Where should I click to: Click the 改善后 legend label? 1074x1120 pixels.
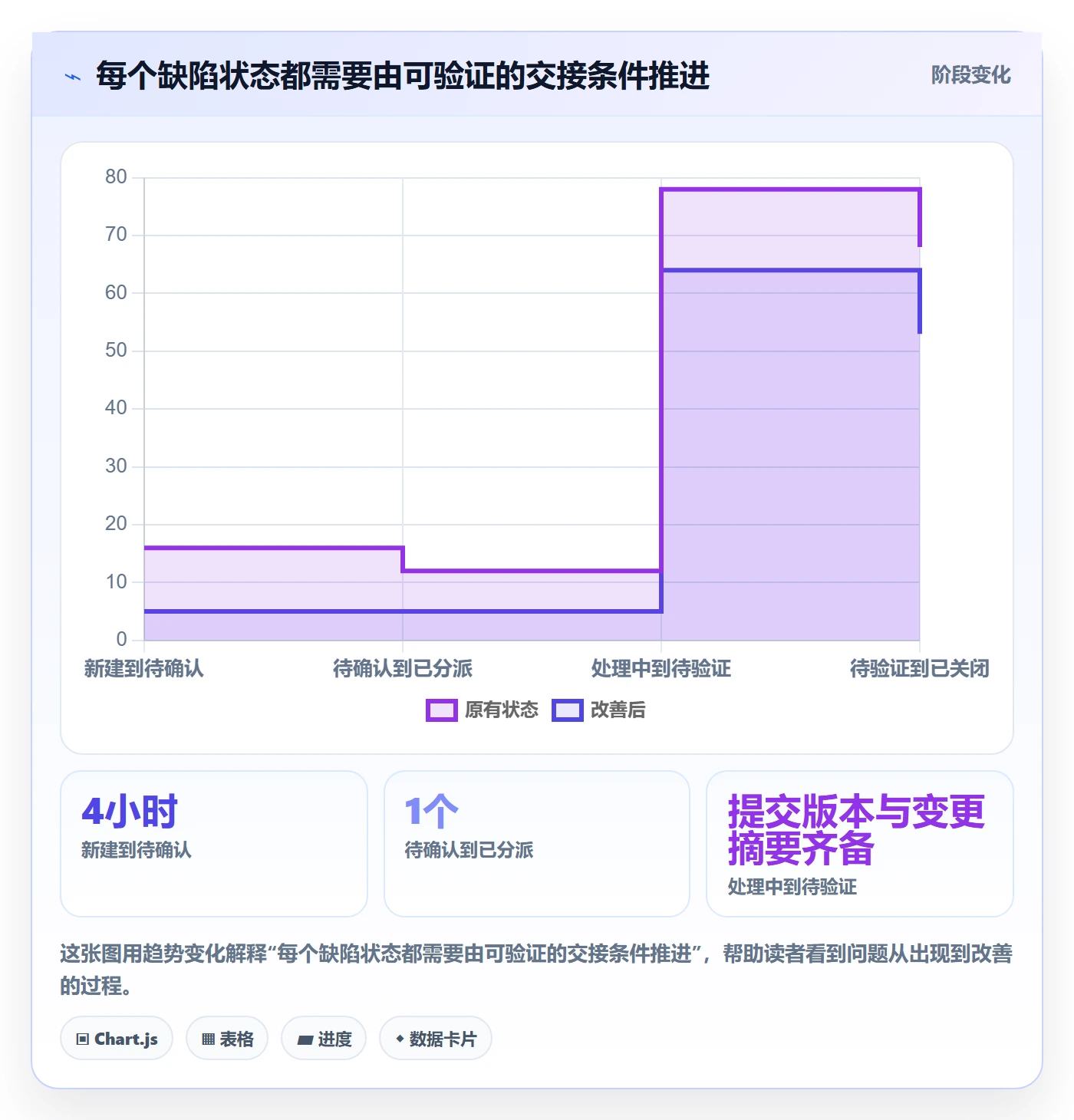(x=618, y=710)
